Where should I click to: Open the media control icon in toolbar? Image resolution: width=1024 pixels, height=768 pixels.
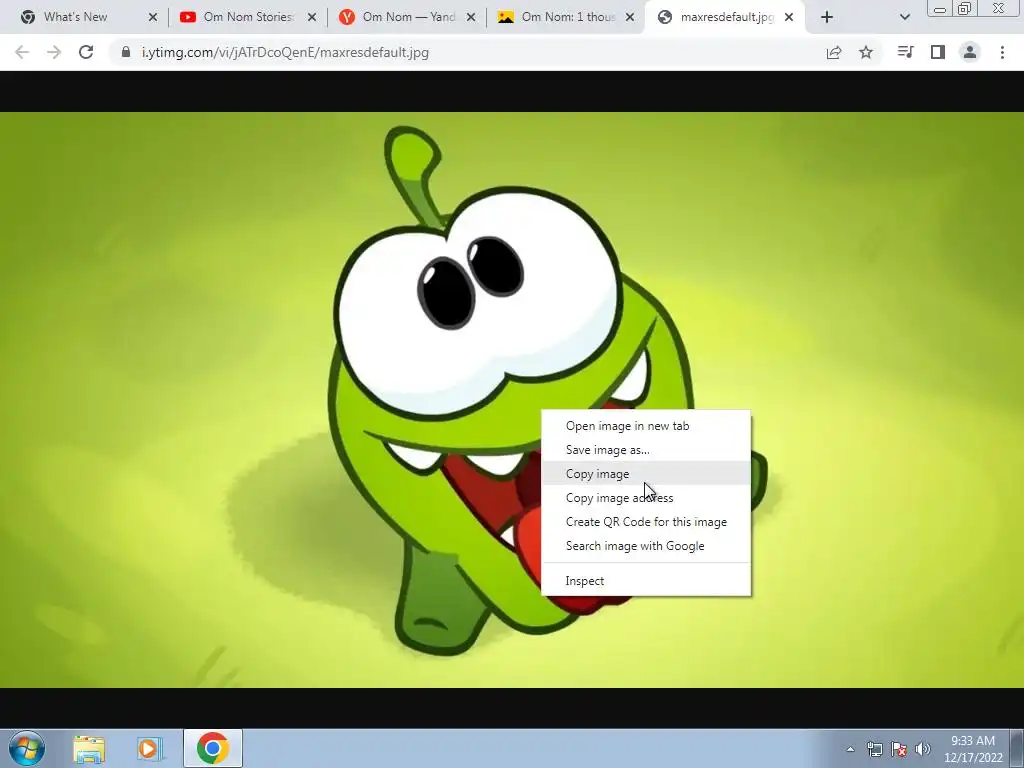coord(905,52)
